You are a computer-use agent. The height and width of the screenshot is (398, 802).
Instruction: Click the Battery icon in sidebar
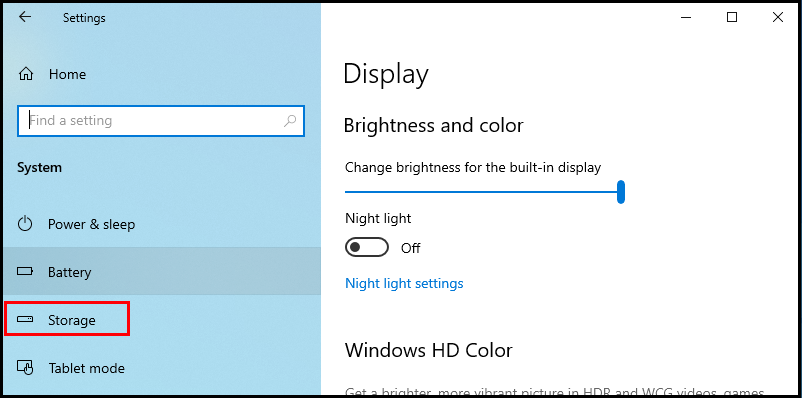(x=26, y=272)
